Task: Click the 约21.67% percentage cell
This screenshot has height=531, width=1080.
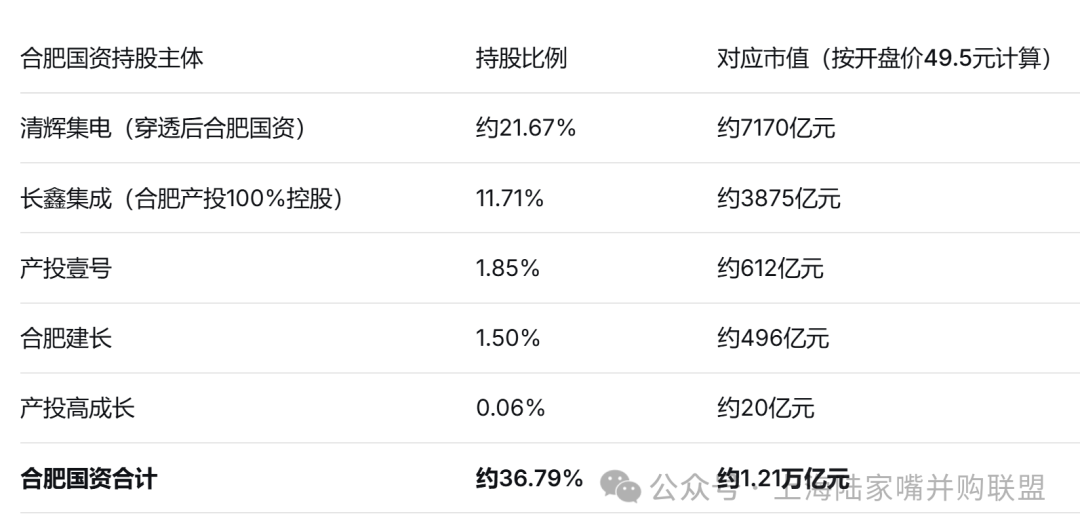Action: click(526, 129)
